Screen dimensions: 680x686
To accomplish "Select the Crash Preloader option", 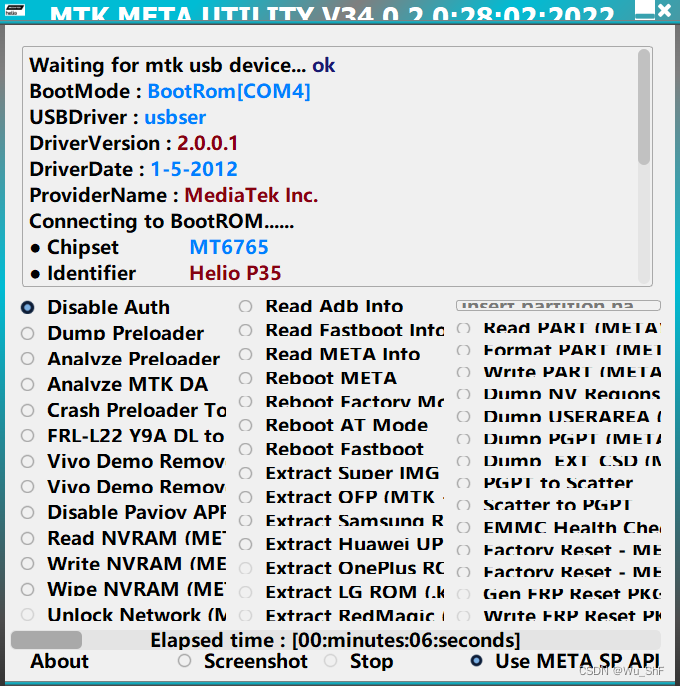I will click(x=123, y=410).
